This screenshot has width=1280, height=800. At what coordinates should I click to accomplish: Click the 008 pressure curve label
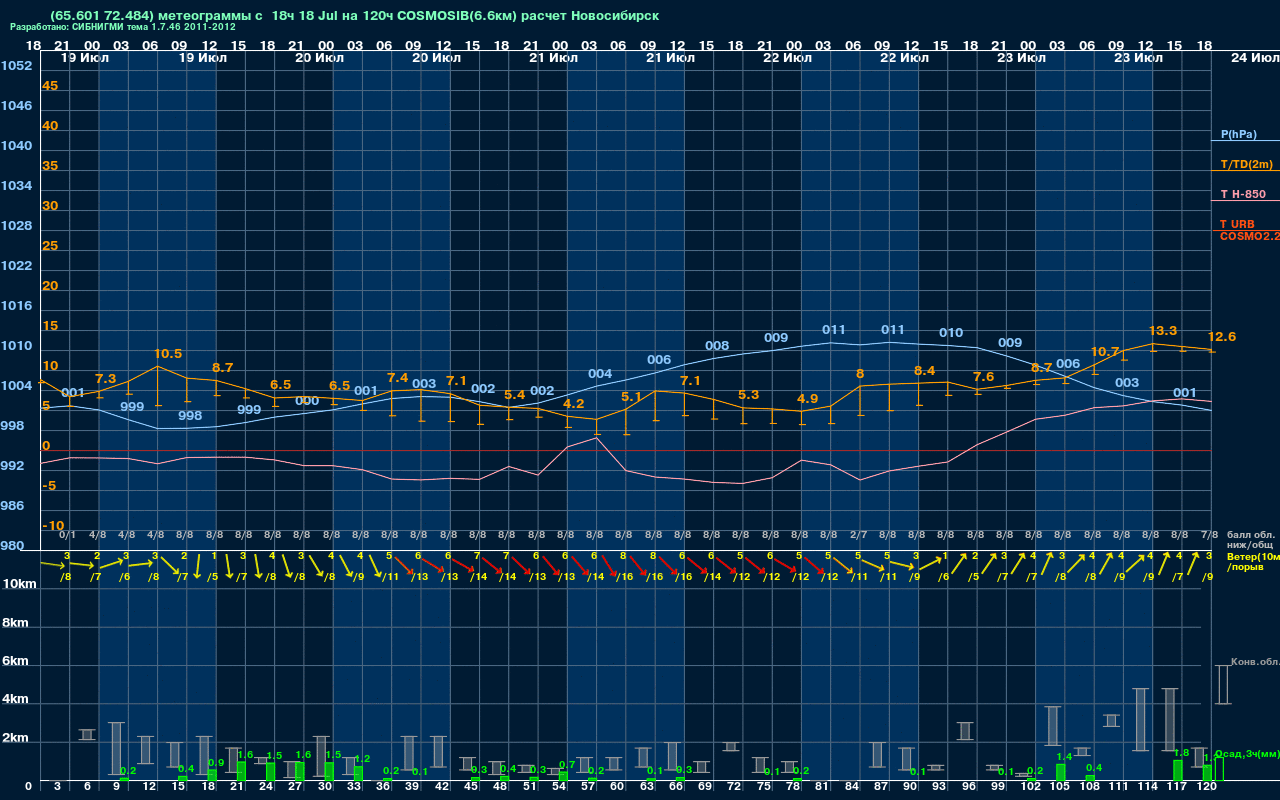click(x=717, y=346)
